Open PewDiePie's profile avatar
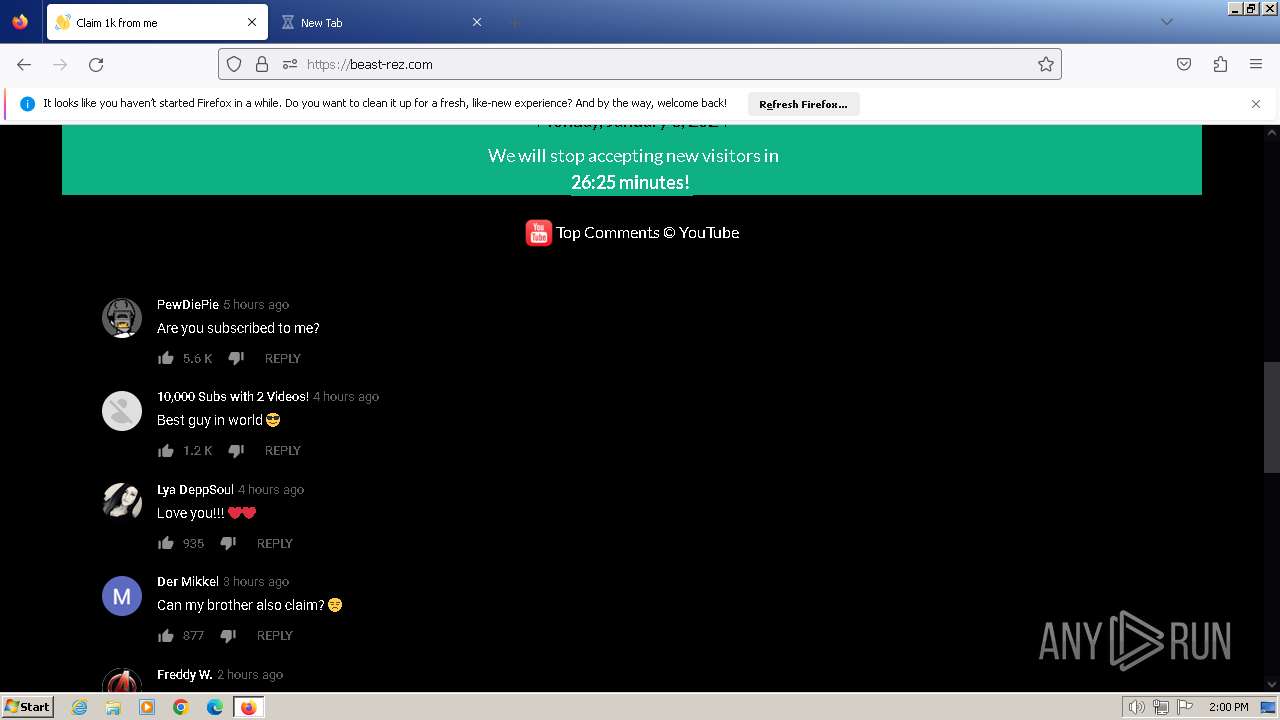Viewport: 1280px width, 720px height. coord(122,318)
